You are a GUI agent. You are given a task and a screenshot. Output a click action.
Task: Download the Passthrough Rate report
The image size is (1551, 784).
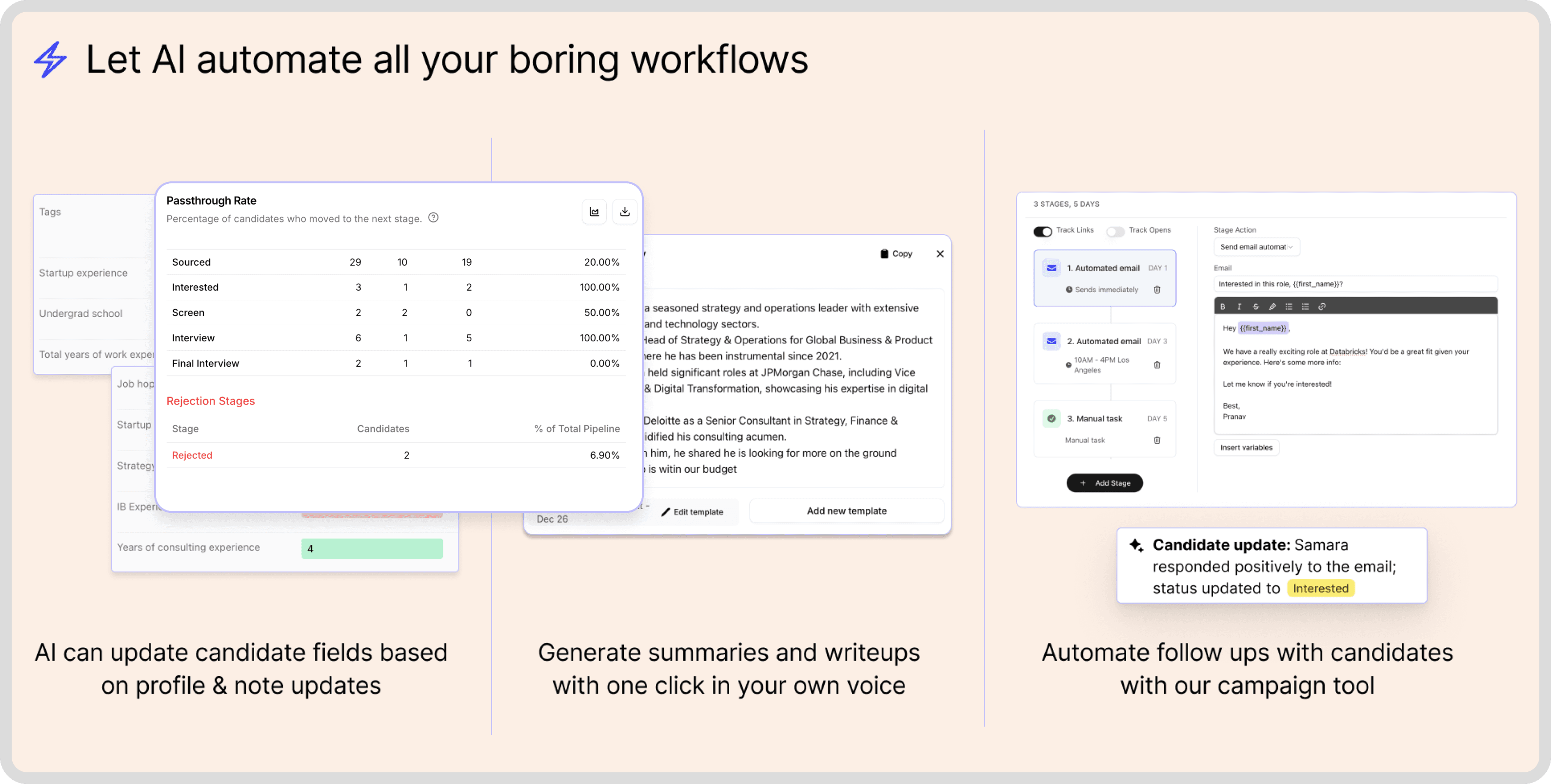(624, 212)
